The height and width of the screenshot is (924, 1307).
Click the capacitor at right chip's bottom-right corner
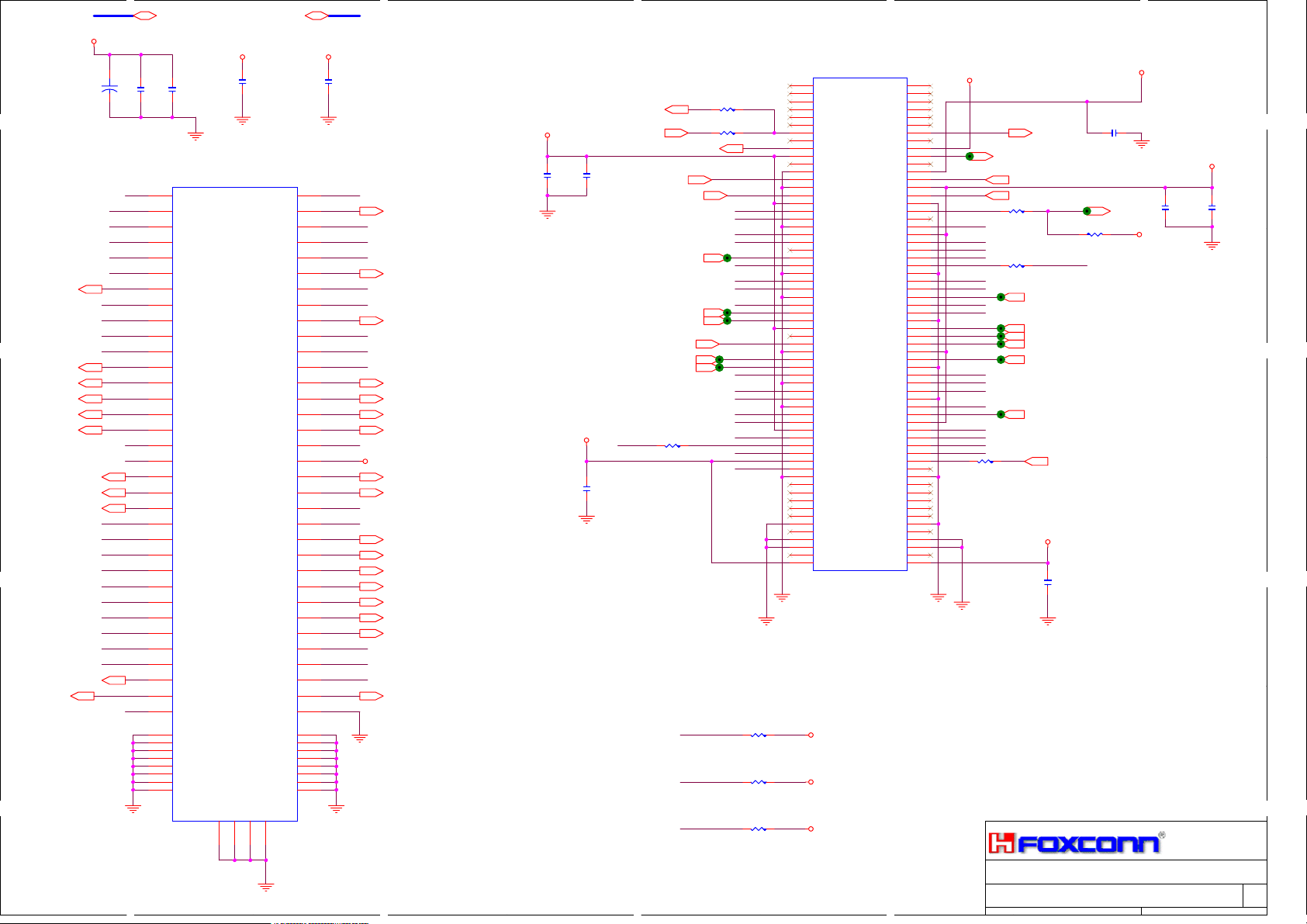pos(1048,580)
